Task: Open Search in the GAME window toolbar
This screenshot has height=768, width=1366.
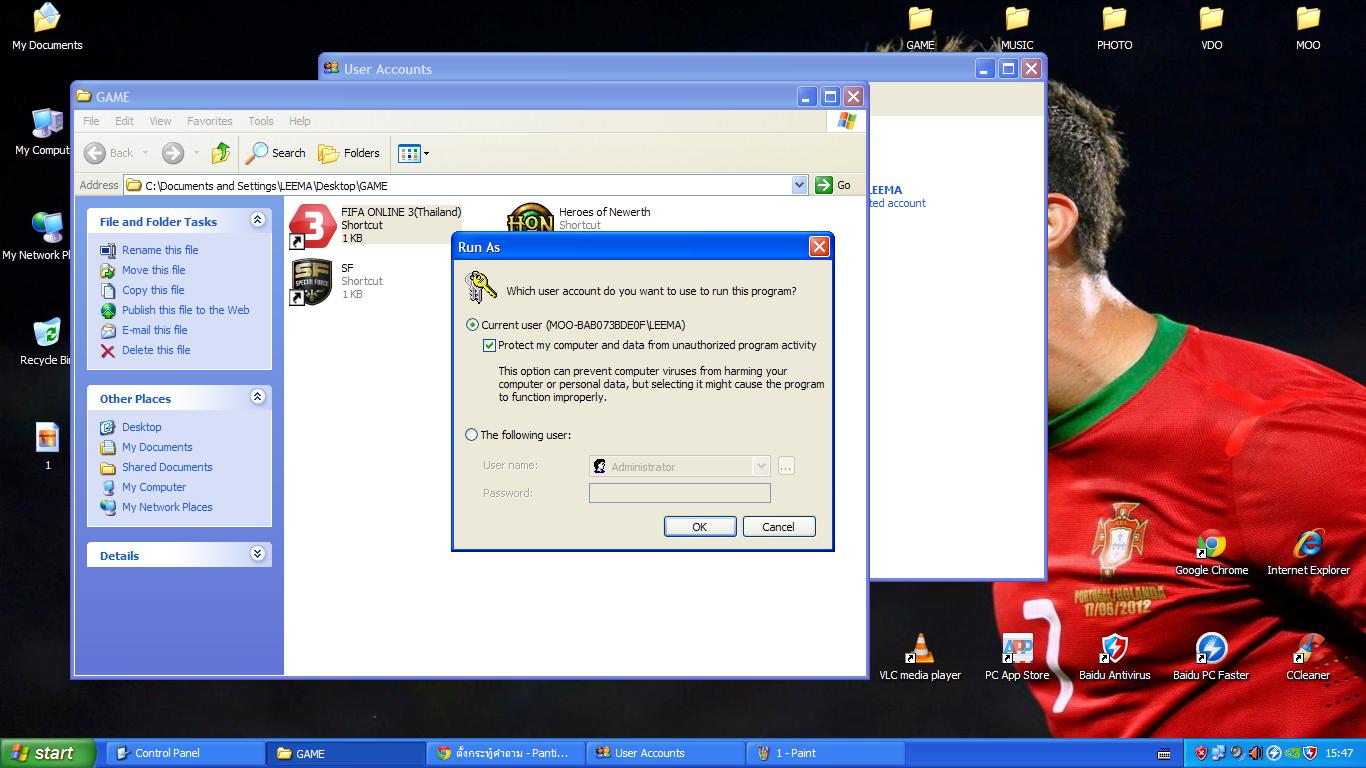Action: coord(276,153)
